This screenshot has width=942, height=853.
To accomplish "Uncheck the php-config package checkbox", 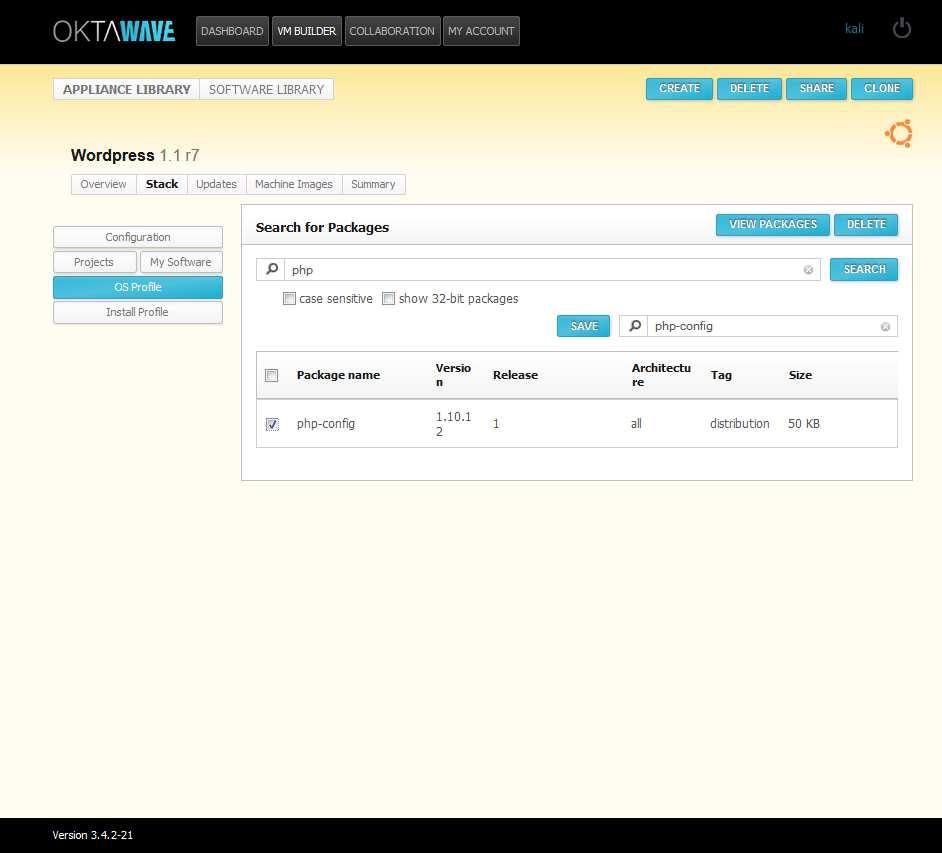I will click(272, 424).
